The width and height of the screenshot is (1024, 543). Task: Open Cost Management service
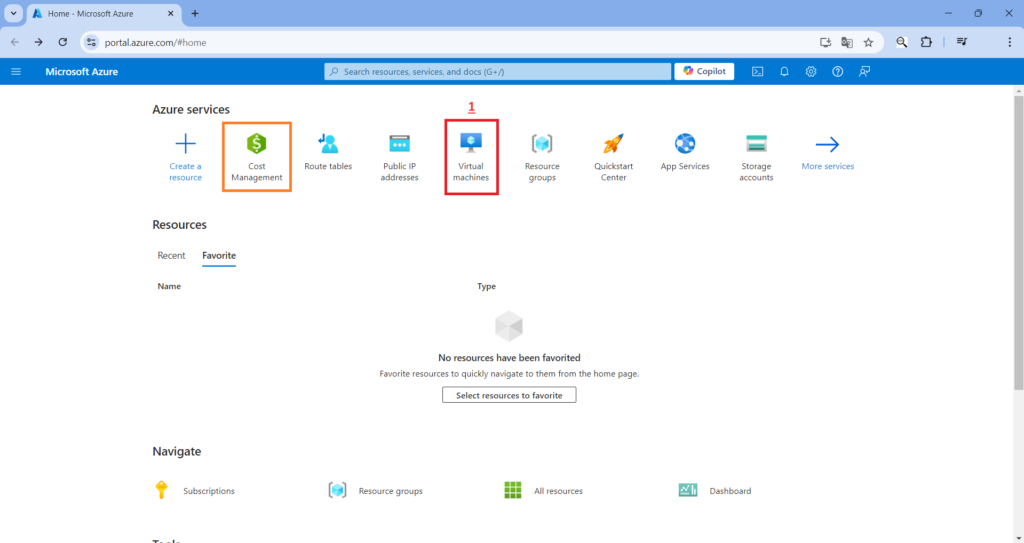coord(257,155)
